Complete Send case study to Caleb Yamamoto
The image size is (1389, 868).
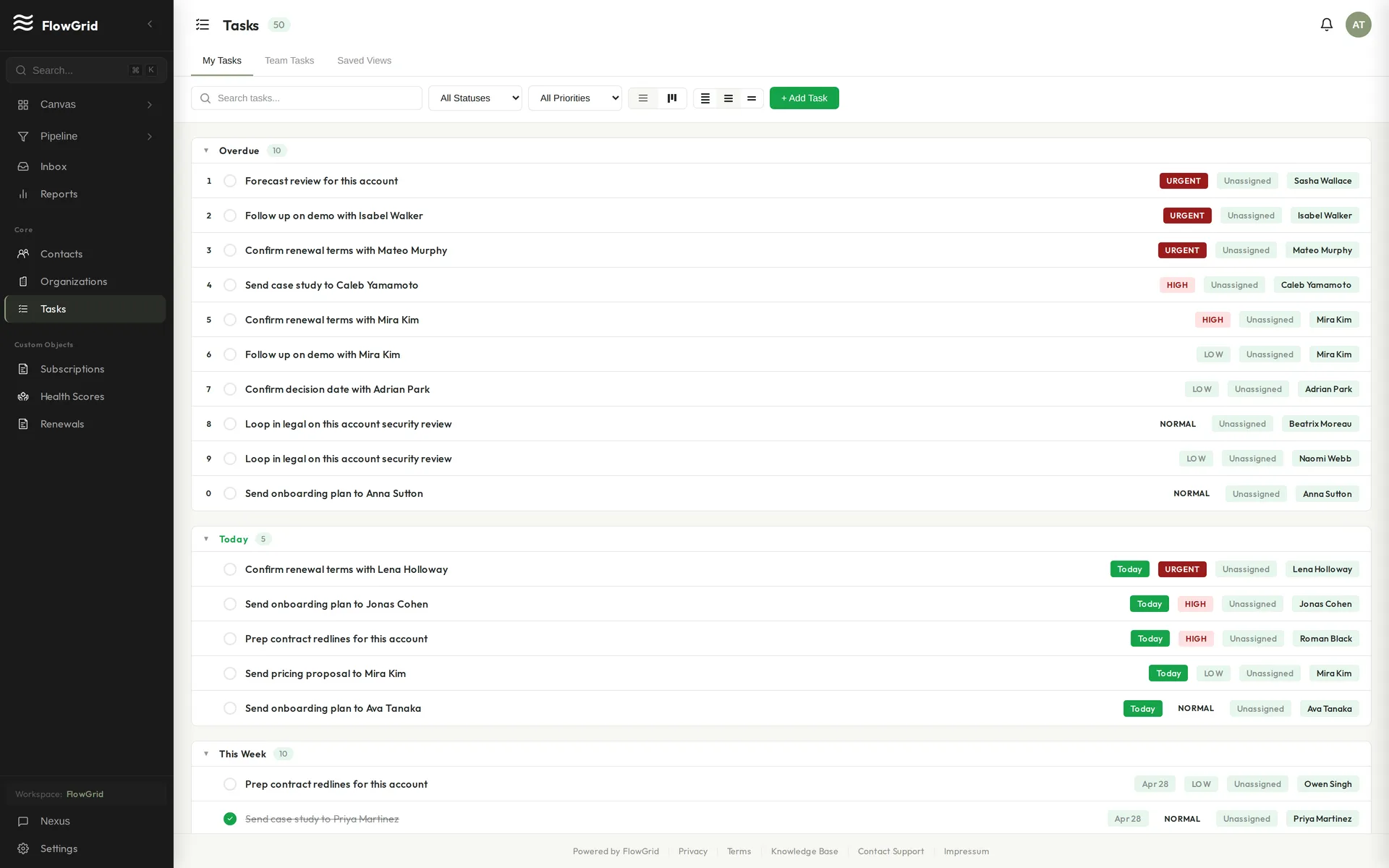[230, 285]
